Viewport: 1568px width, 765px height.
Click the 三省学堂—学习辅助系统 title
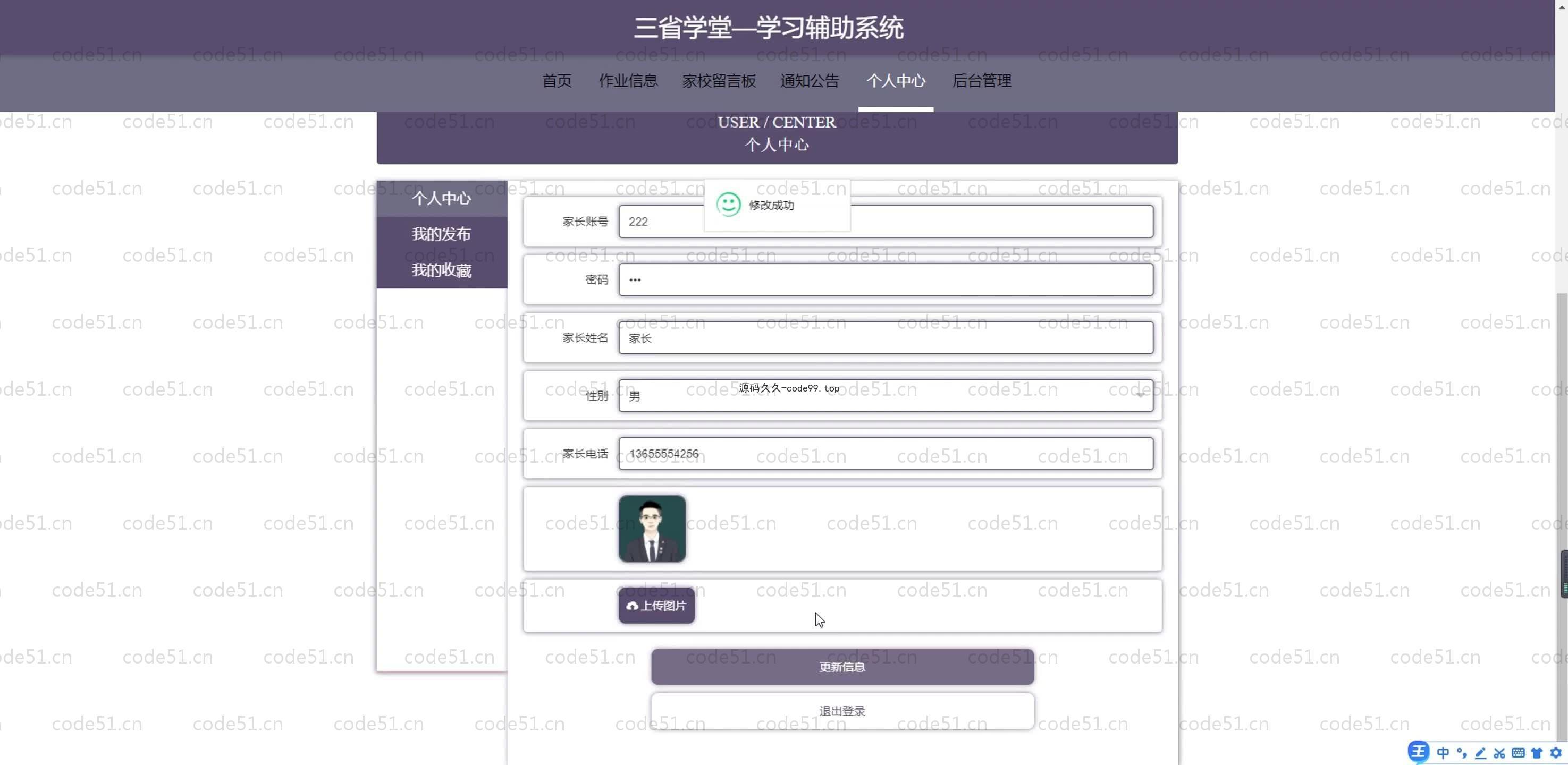point(768,28)
